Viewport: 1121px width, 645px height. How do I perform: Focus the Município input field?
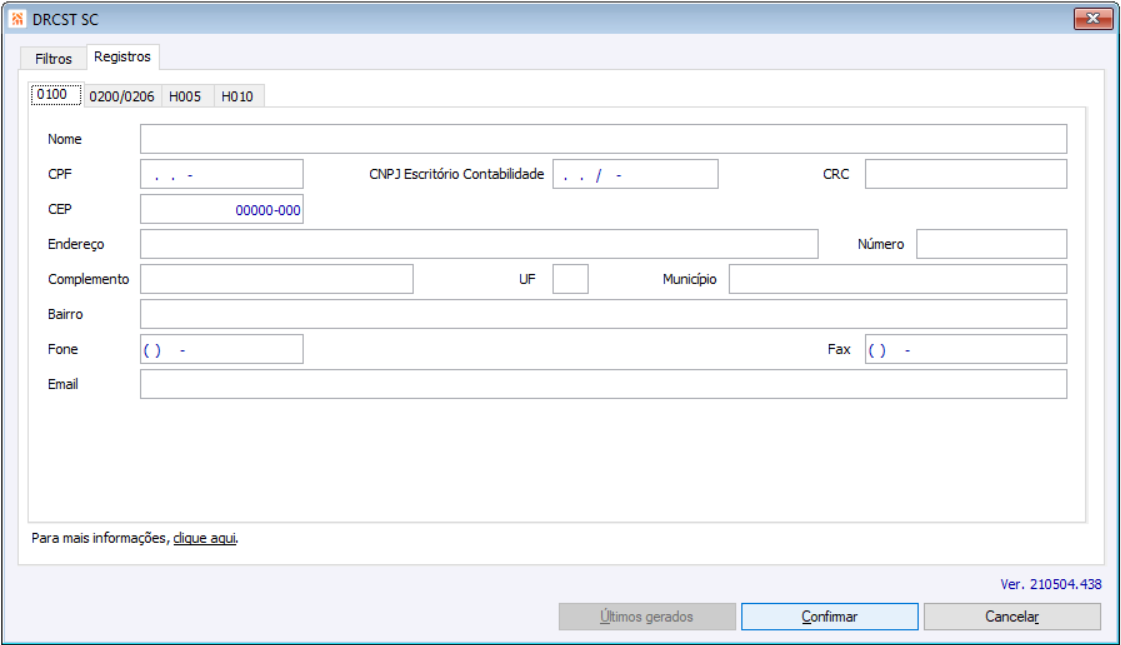coord(898,279)
